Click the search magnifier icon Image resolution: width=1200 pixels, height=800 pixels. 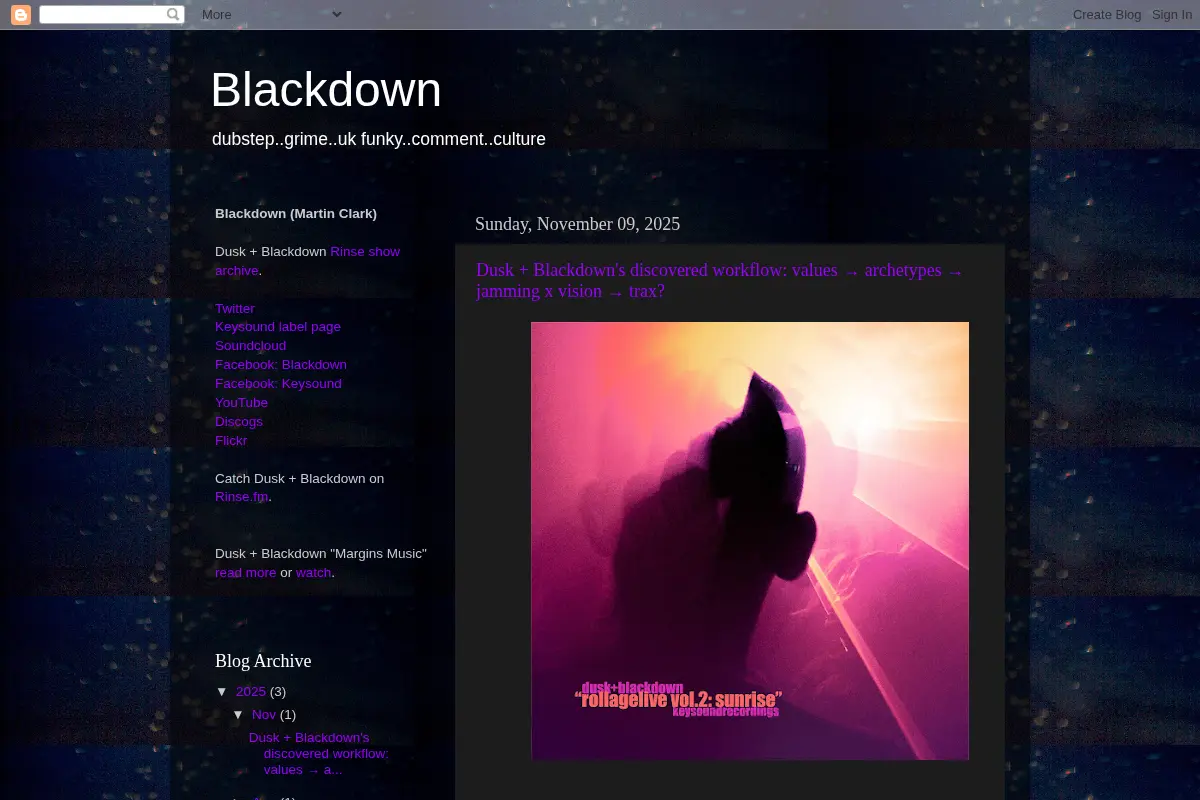174,14
